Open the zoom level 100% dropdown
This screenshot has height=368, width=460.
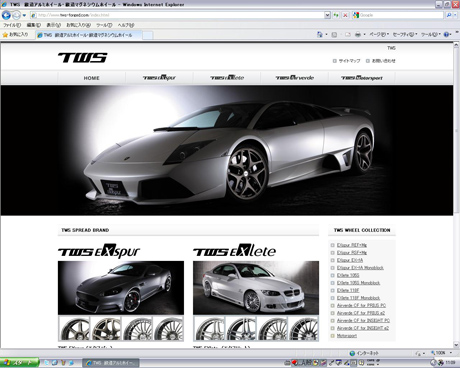click(x=441, y=353)
